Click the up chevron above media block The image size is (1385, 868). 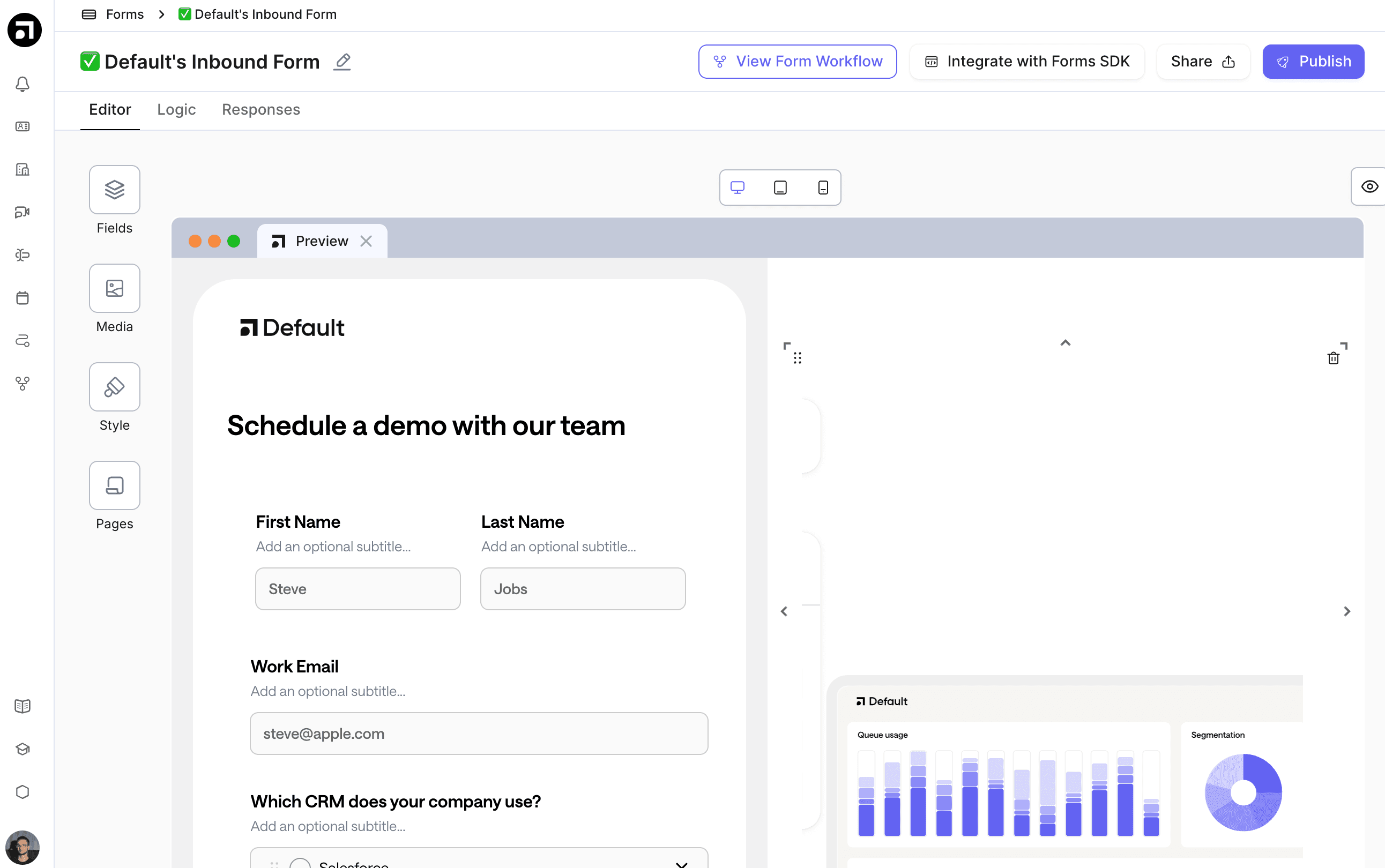[1065, 343]
